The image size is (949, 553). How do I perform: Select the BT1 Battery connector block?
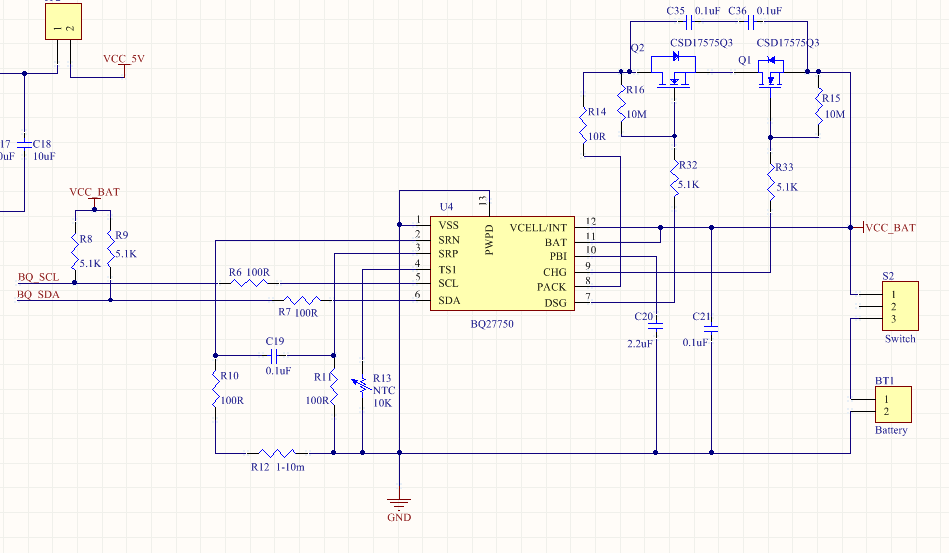(x=893, y=404)
